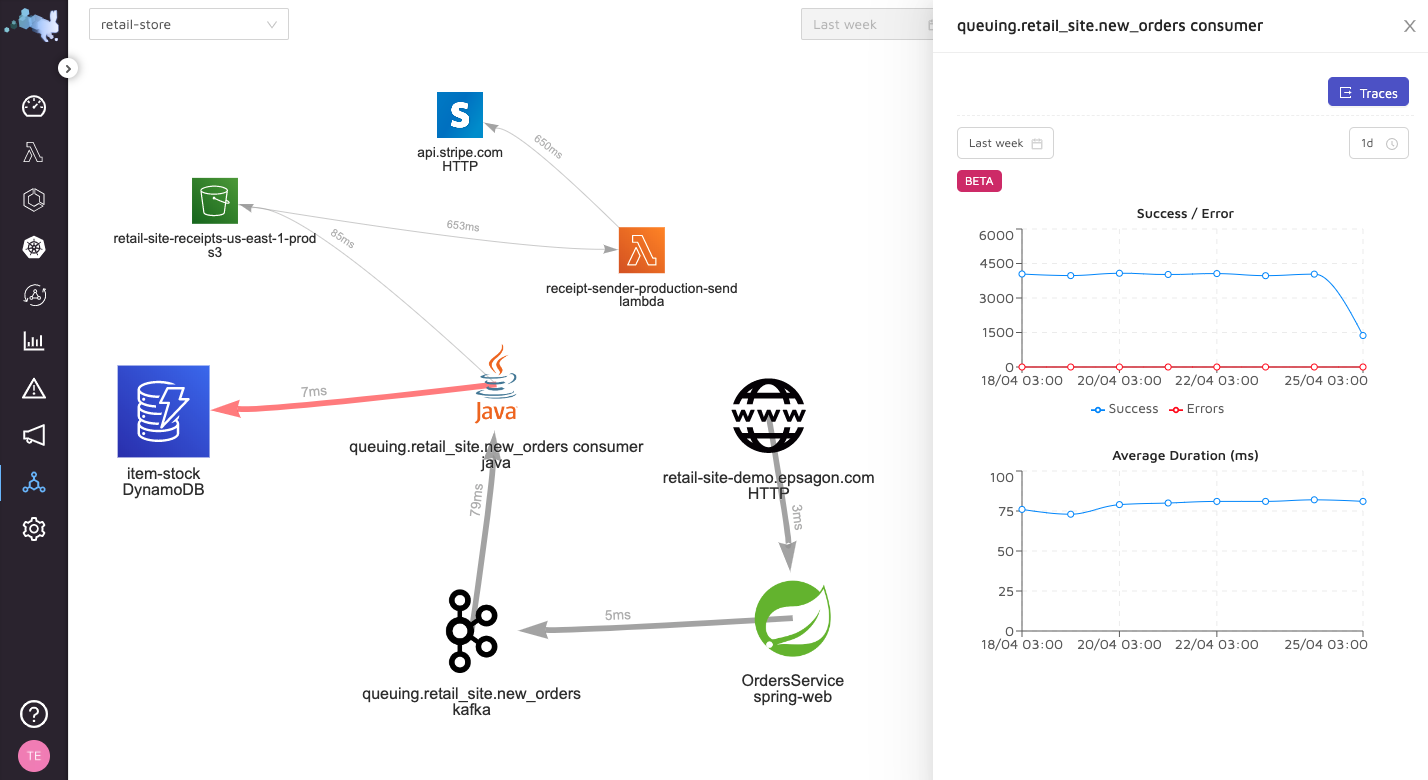The height and width of the screenshot is (780, 1428).
Task: Expand the sidebar with the arrow toggle
Action: coord(67,68)
